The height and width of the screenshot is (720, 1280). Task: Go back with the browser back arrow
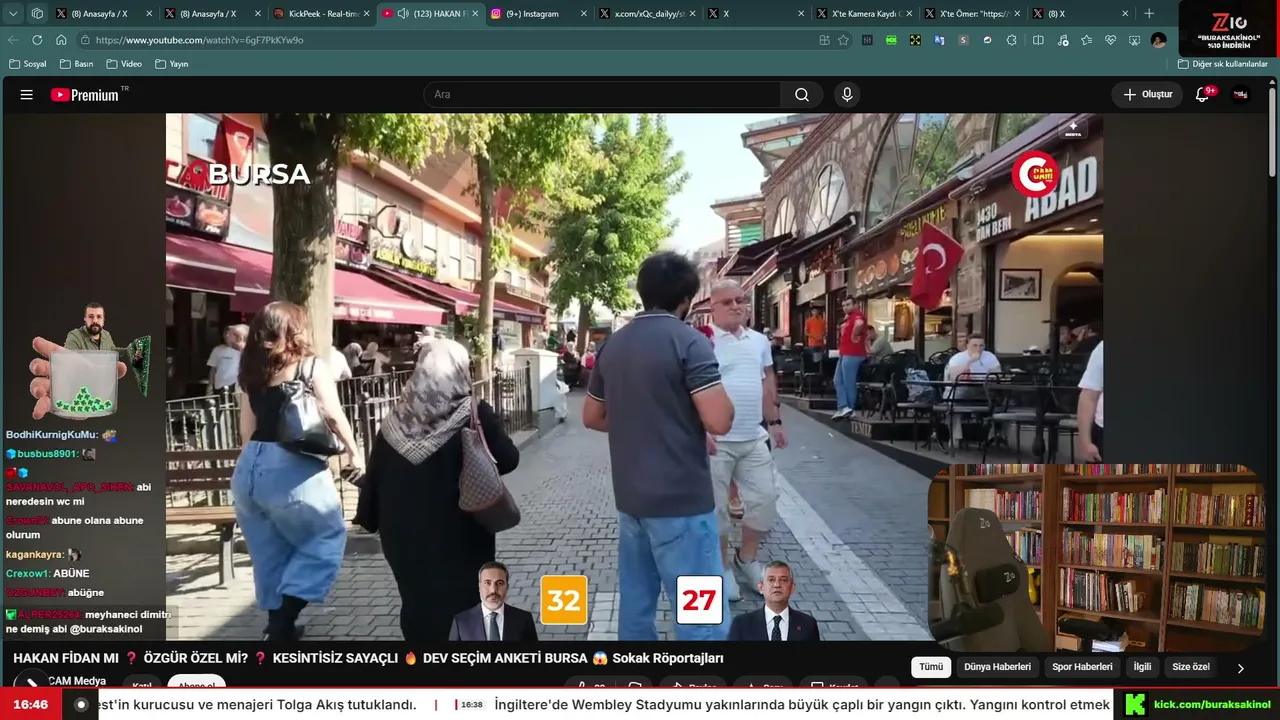[13, 40]
